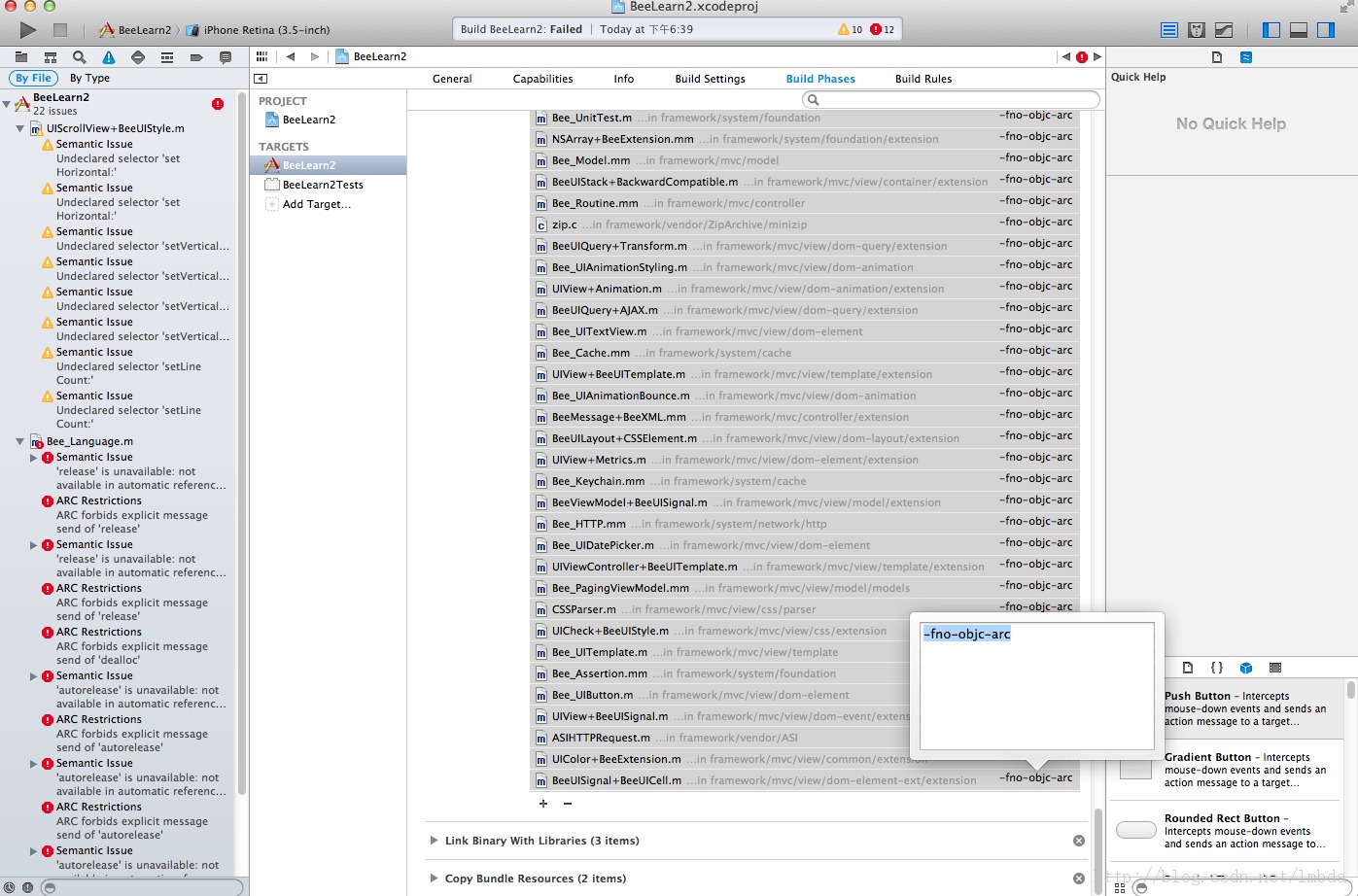This screenshot has width=1358, height=896.
Task: Open the symbol navigator icon
Action: tap(51, 57)
